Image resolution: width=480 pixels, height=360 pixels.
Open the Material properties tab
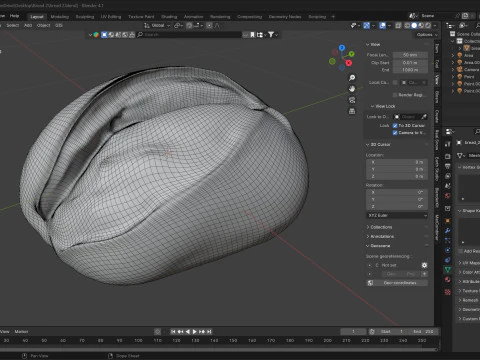pyautogui.click(x=448, y=279)
